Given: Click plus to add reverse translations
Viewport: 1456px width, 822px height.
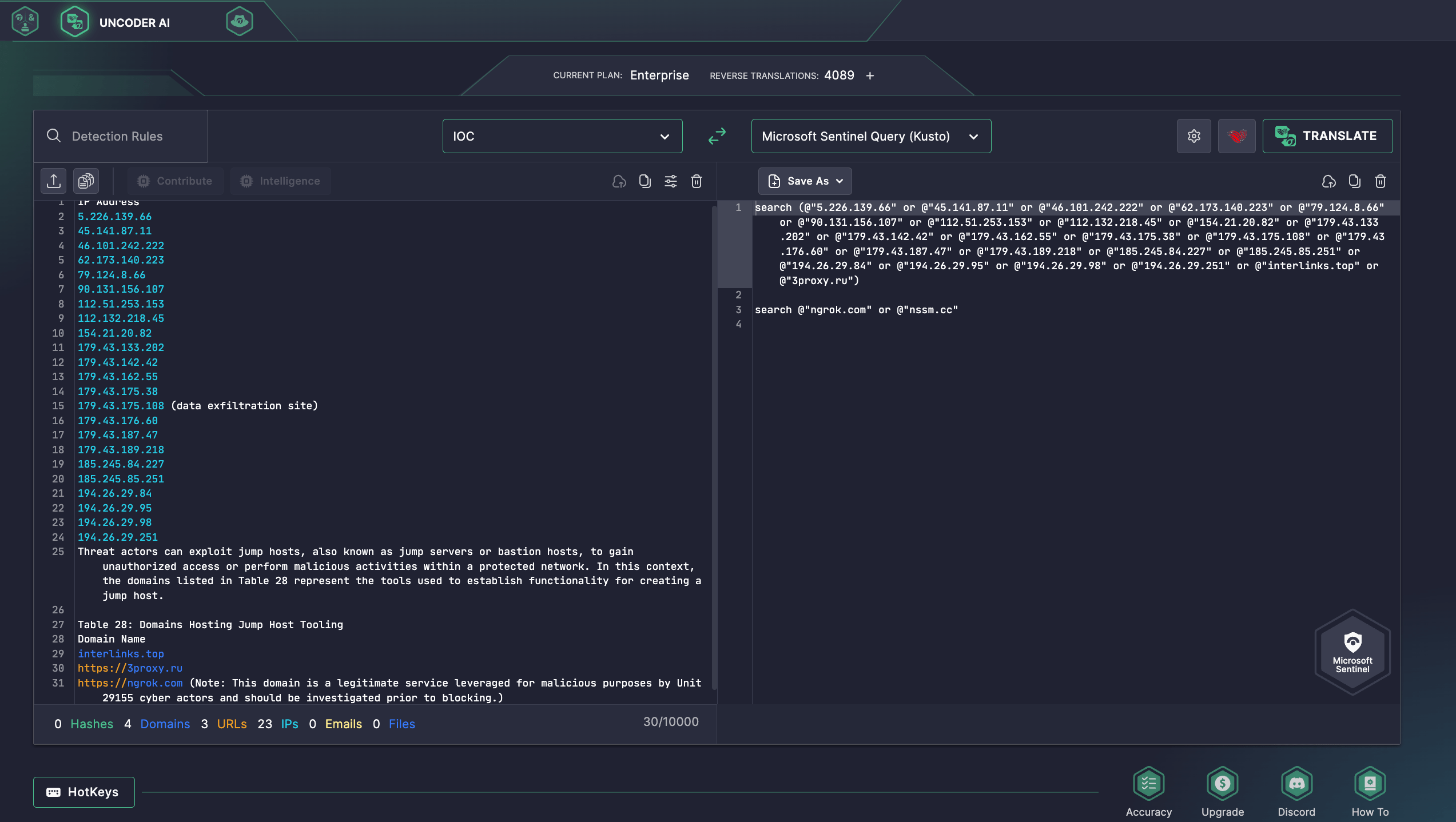Looking at the screenshot, I should 870,75.
